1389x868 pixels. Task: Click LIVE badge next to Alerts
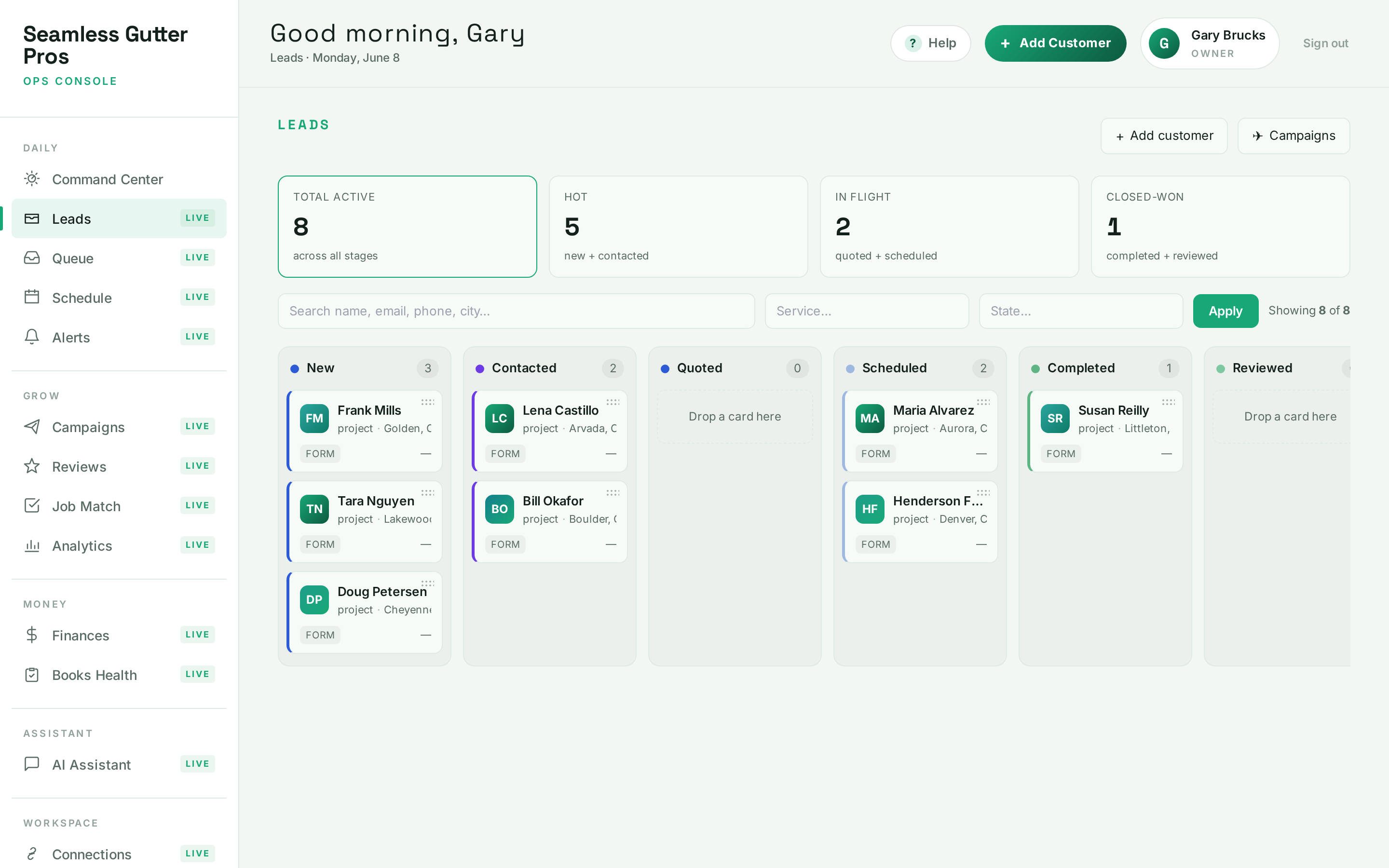coord(197,337)
